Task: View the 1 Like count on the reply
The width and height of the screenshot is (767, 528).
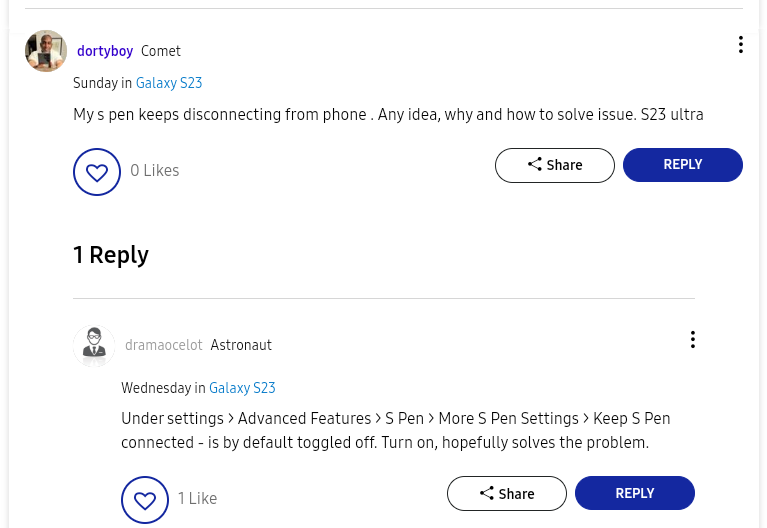Action: point(197,499)
